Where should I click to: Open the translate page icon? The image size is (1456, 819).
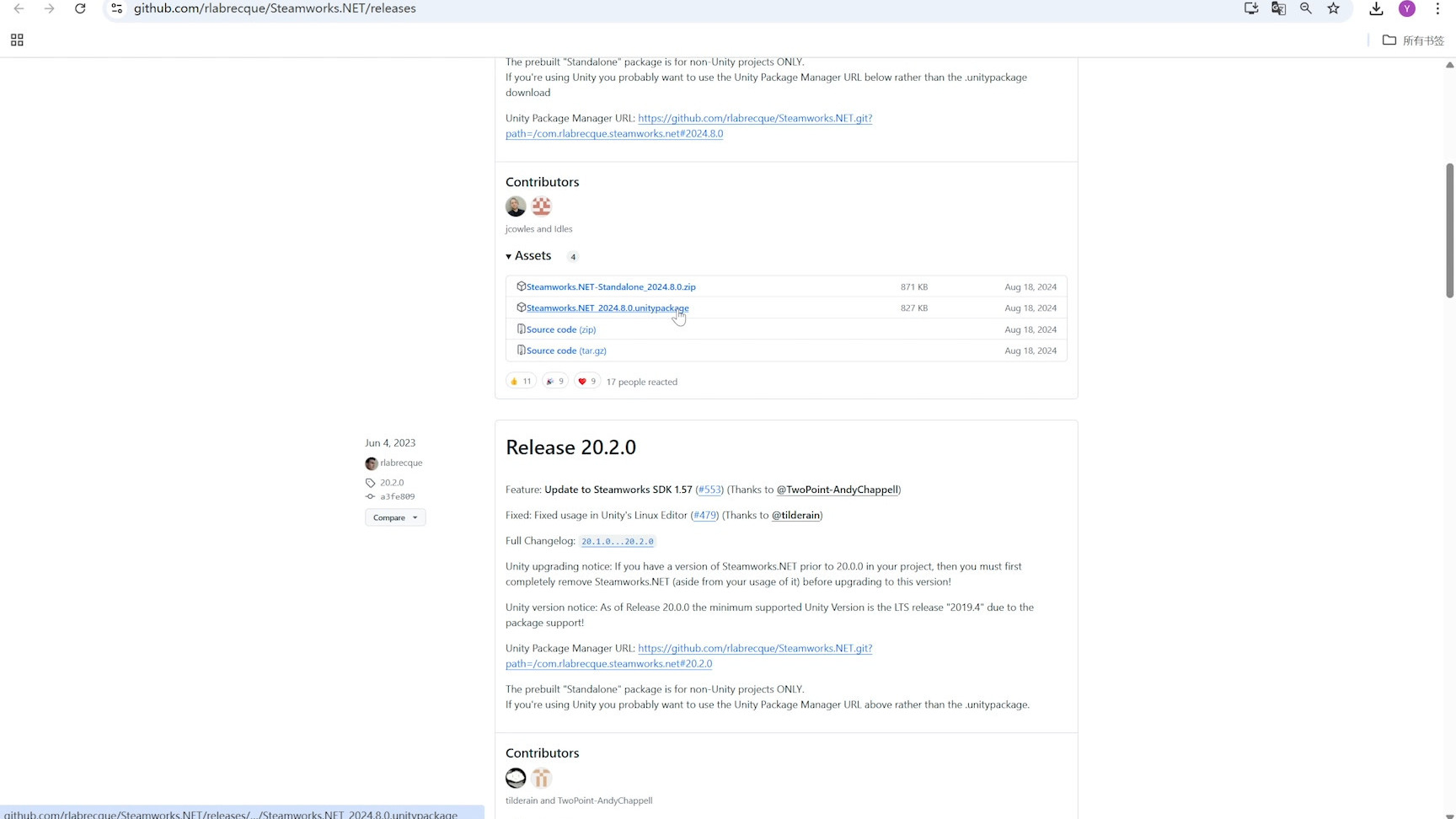coord(1278,8)
